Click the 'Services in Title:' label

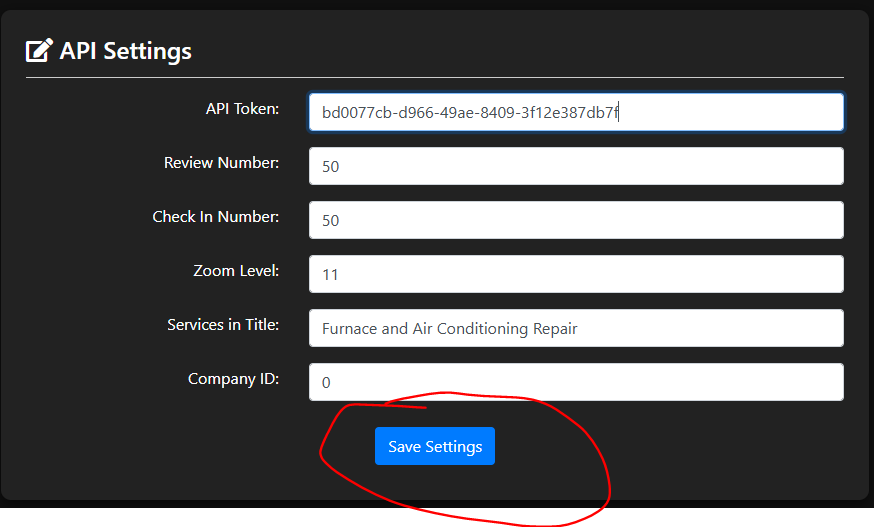(223, 324)
